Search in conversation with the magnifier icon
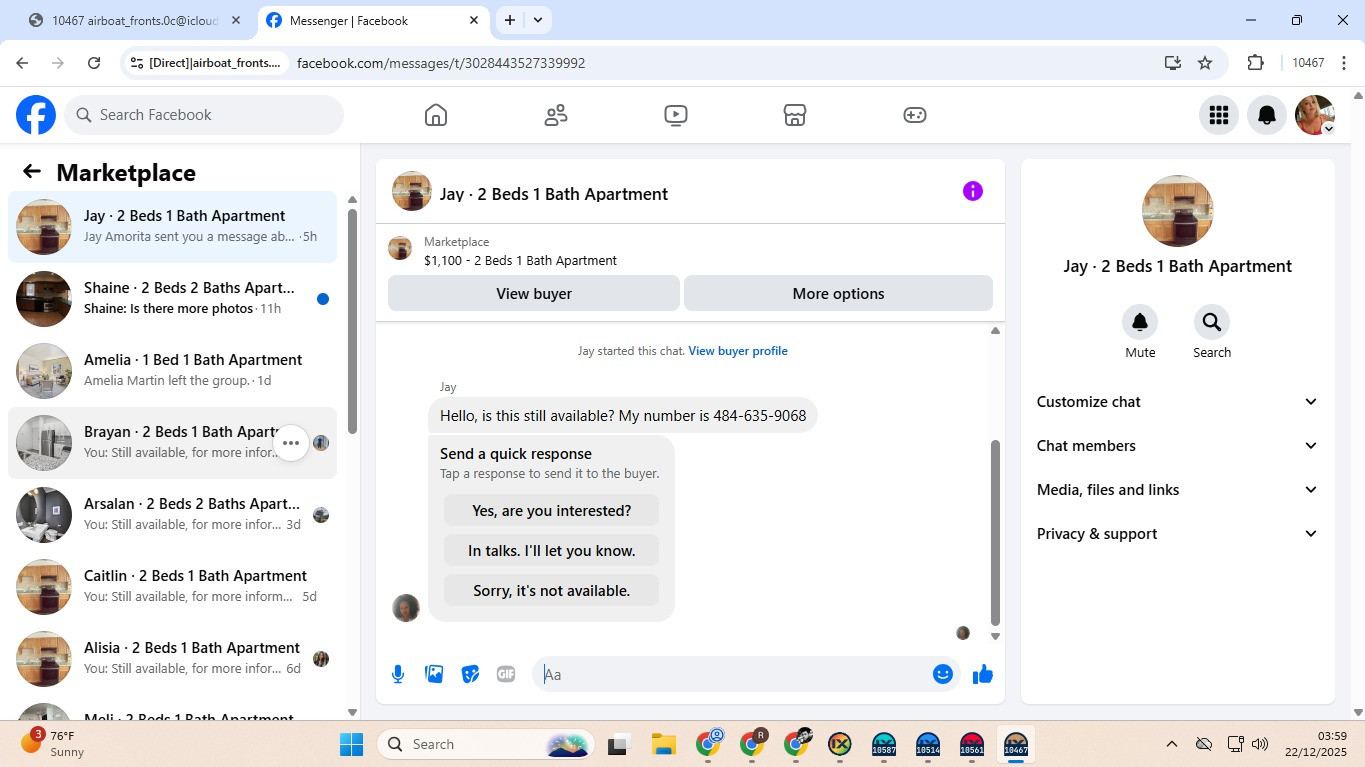1365x767 pixels. (1212, 322)
